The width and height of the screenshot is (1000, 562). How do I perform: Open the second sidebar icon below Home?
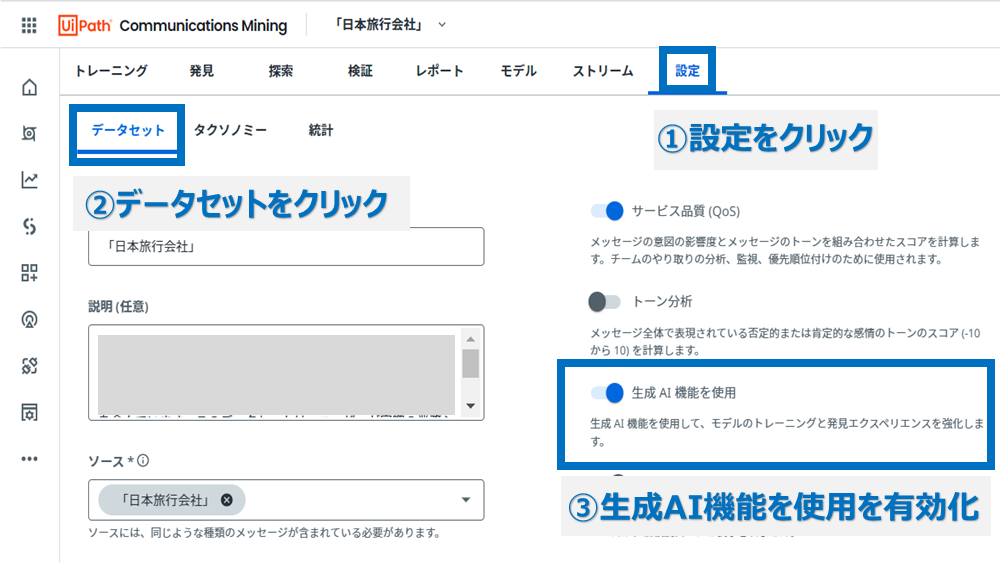(x=29, y=133)
